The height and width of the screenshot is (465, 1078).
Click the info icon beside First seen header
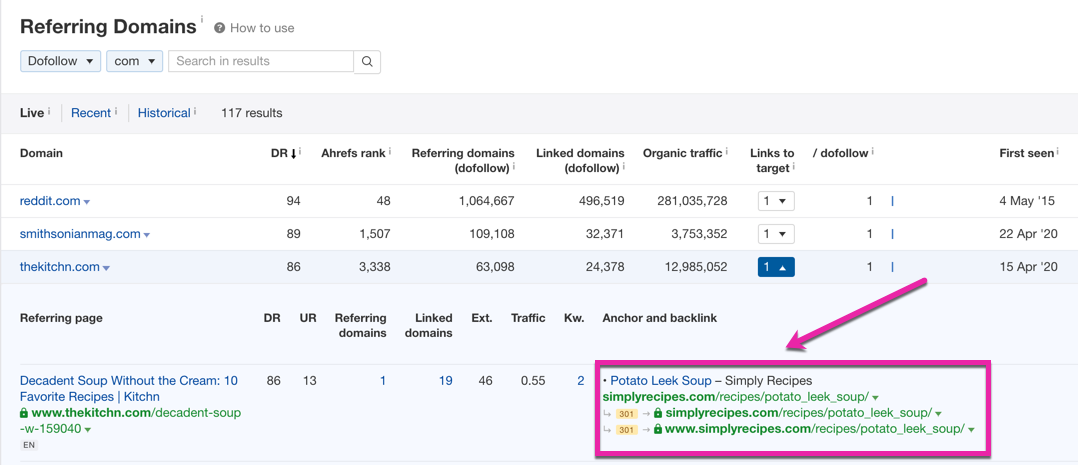click(x=1056, y=152)
